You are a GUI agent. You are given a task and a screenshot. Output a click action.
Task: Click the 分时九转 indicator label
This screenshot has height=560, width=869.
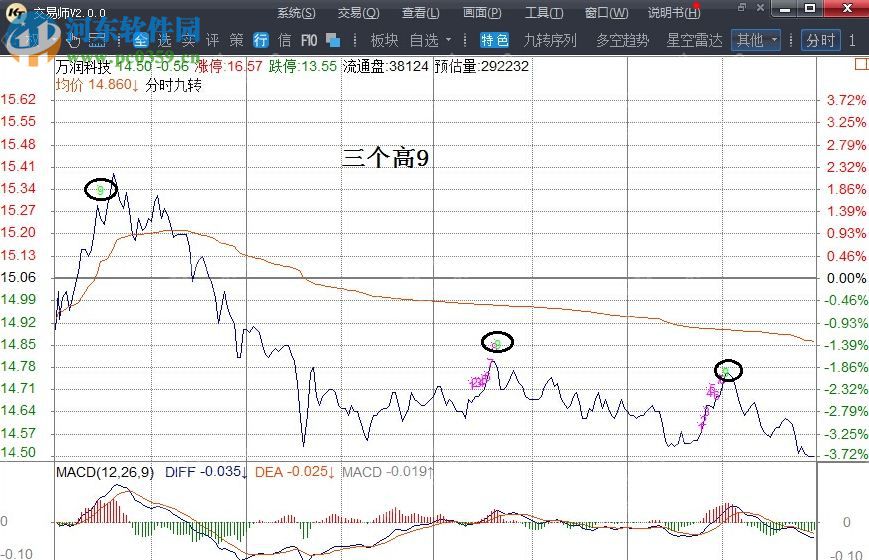tap(173, 85)
